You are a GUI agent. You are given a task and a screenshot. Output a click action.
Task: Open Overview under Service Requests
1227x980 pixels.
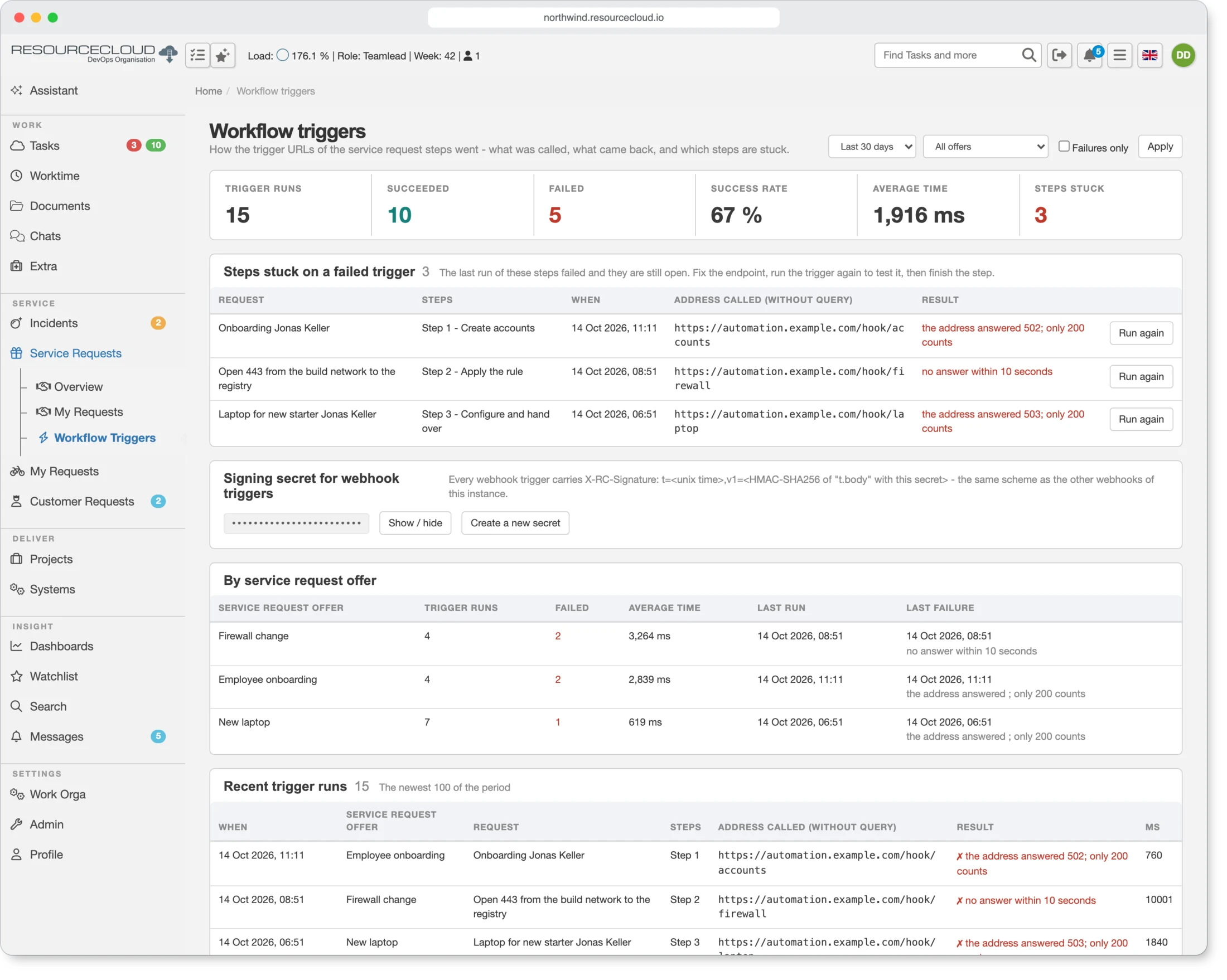click(x=78, y=387)
